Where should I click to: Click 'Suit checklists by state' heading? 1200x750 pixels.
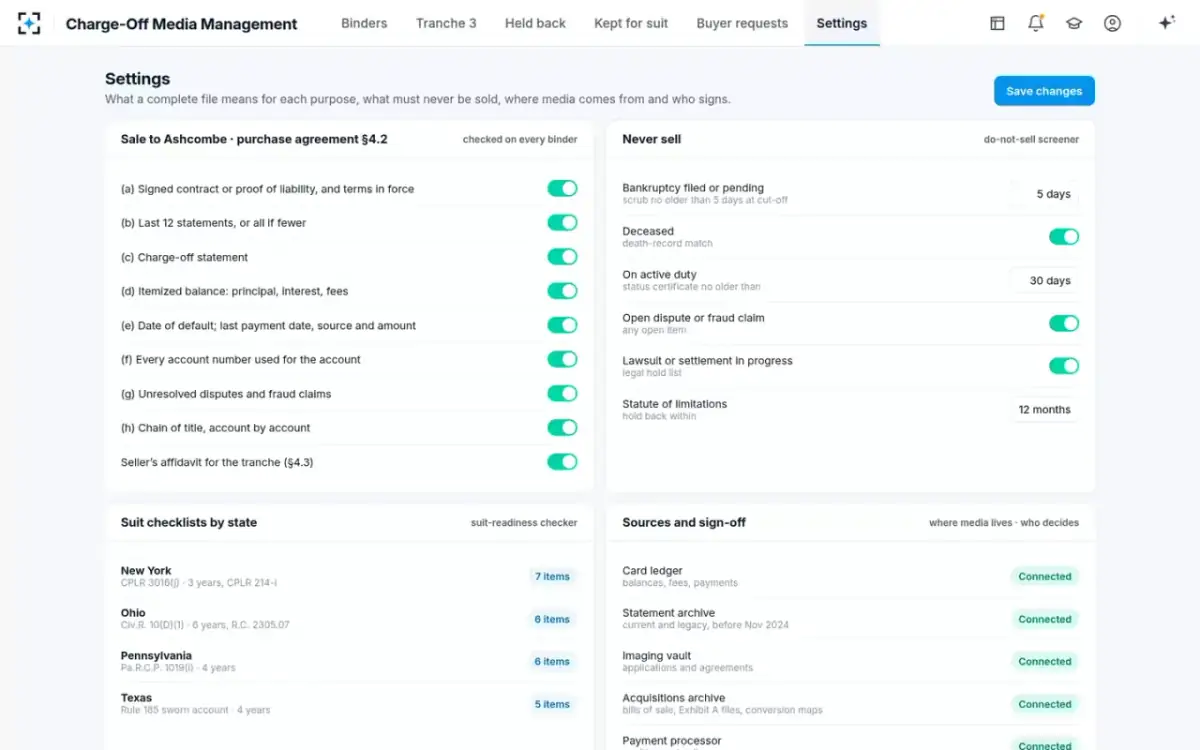[x=189, y=522]
